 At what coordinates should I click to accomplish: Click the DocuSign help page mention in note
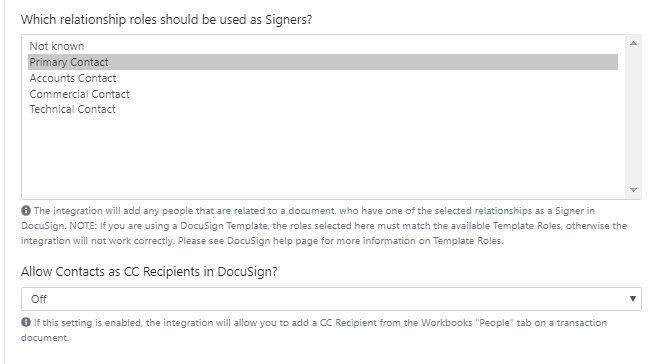coord(272,240)
